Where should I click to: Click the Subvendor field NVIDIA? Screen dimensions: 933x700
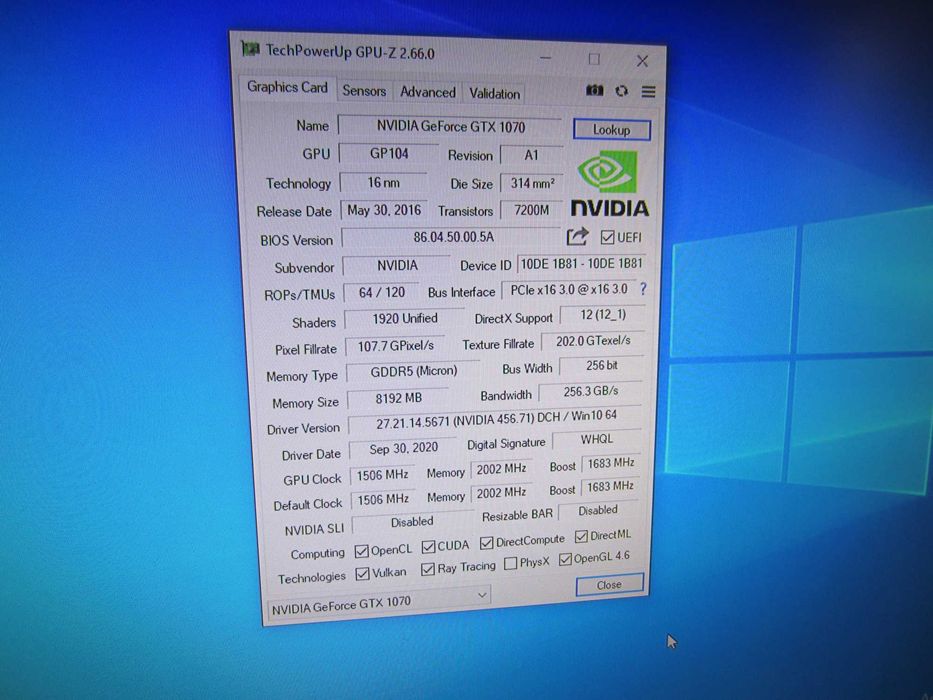tap(396, 265)
